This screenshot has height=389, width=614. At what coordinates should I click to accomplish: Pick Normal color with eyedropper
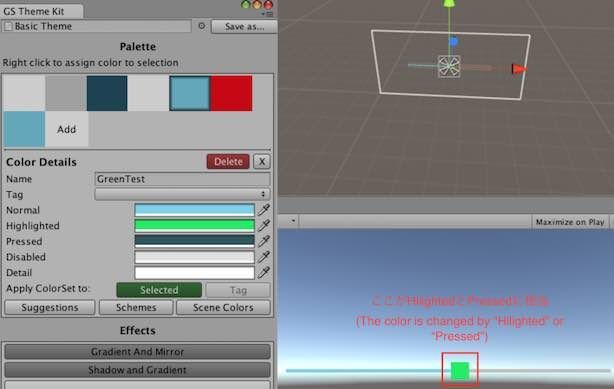coord(264,210)
